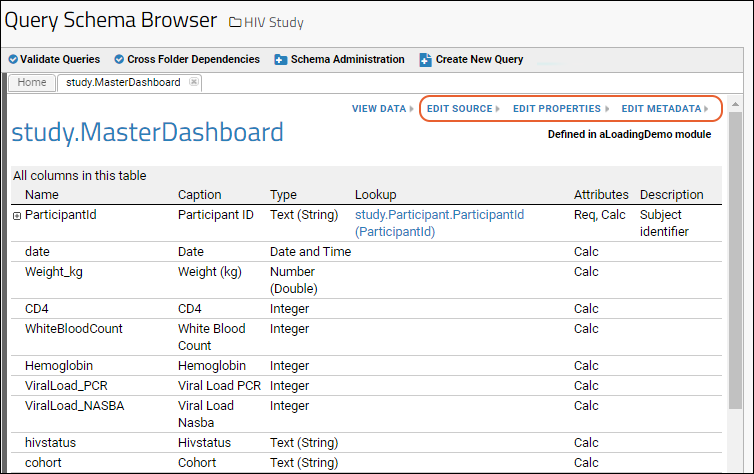
Task: Click the Schema Administration button
Action: tap(347, 60)
